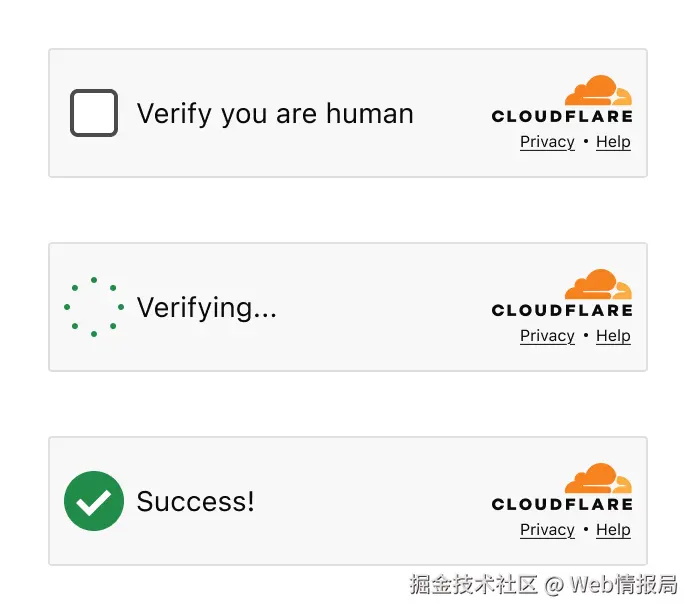Click the "Success!" status text
The height and width of the screenshot is (614, 696).
tap(195, 501)
